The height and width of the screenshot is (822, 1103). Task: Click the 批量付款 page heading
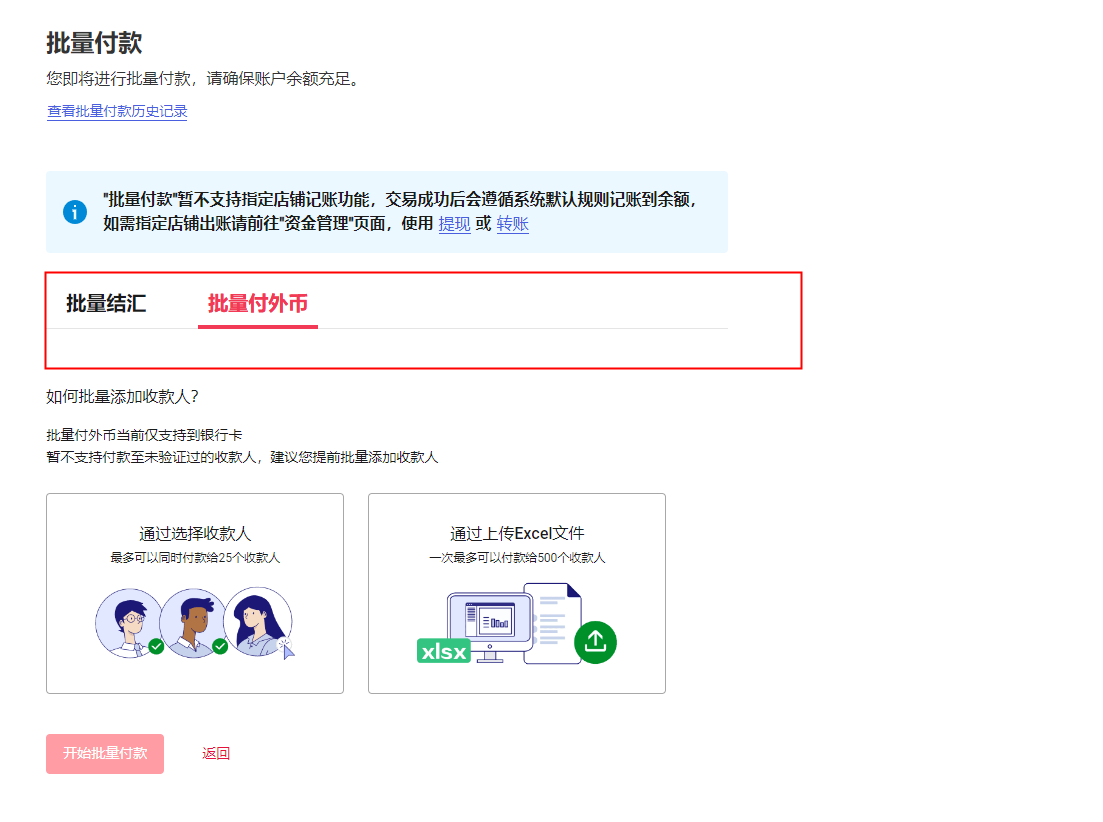point(94,43)
